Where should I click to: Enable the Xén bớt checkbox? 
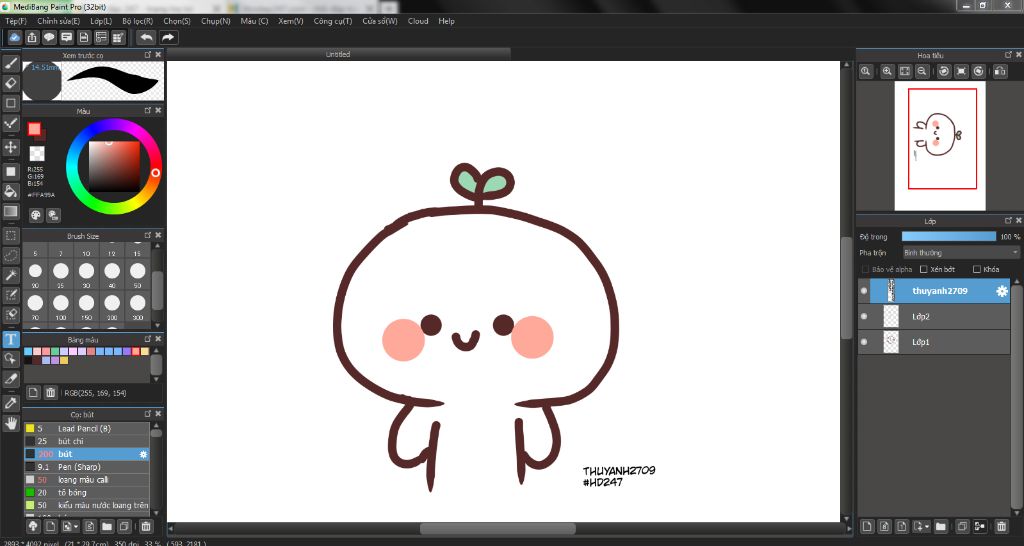[923, 269]
